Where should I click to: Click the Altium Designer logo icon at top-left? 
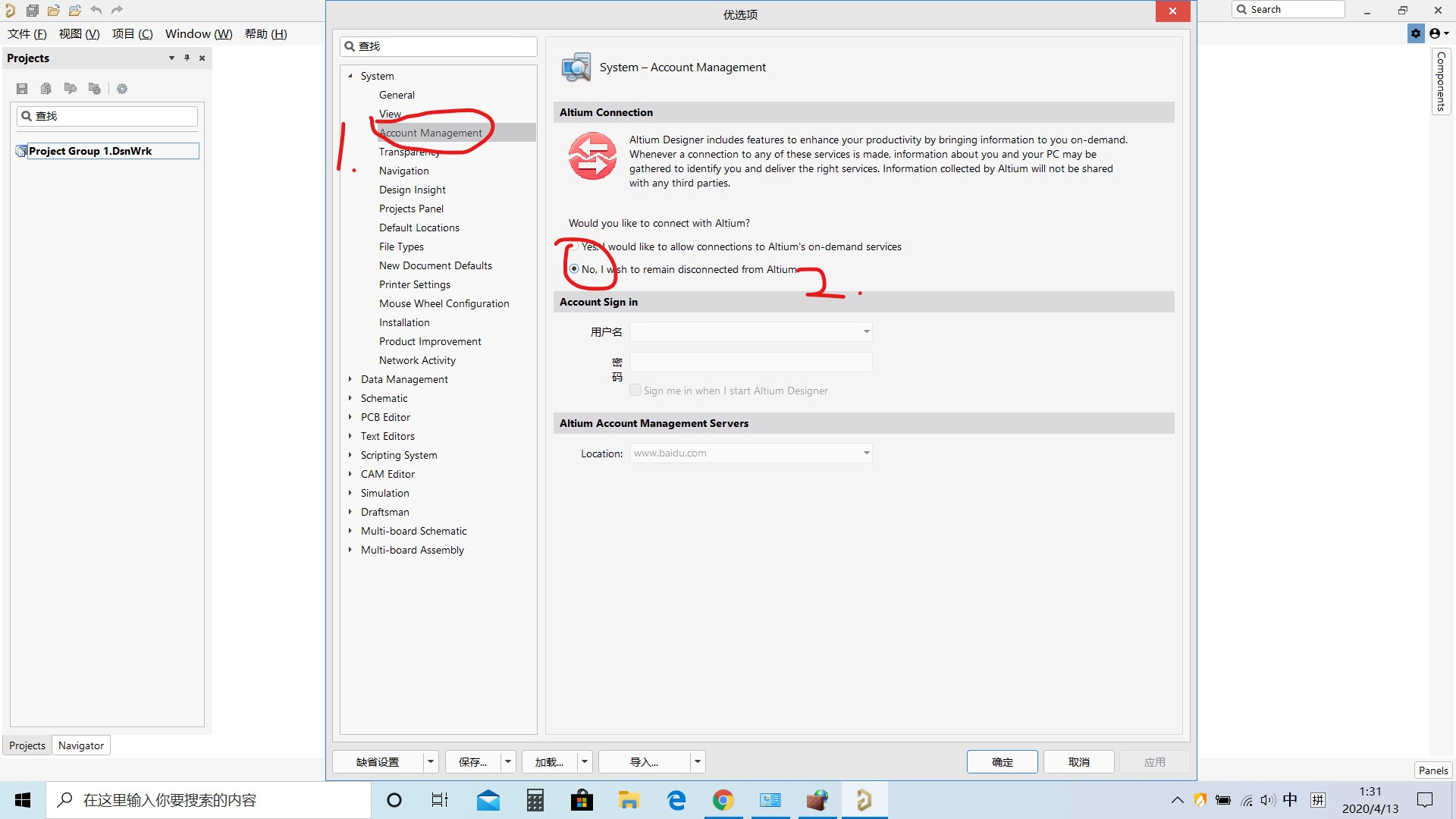[x=10, y=11]
